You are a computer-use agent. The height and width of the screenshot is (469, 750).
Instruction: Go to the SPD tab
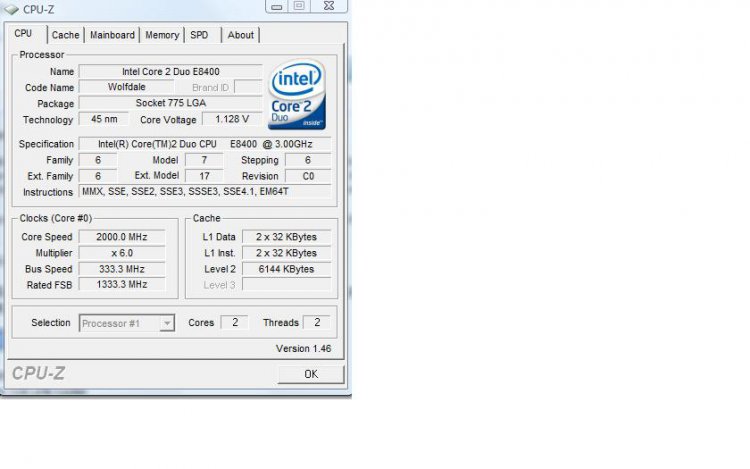(x=199, y=35)
